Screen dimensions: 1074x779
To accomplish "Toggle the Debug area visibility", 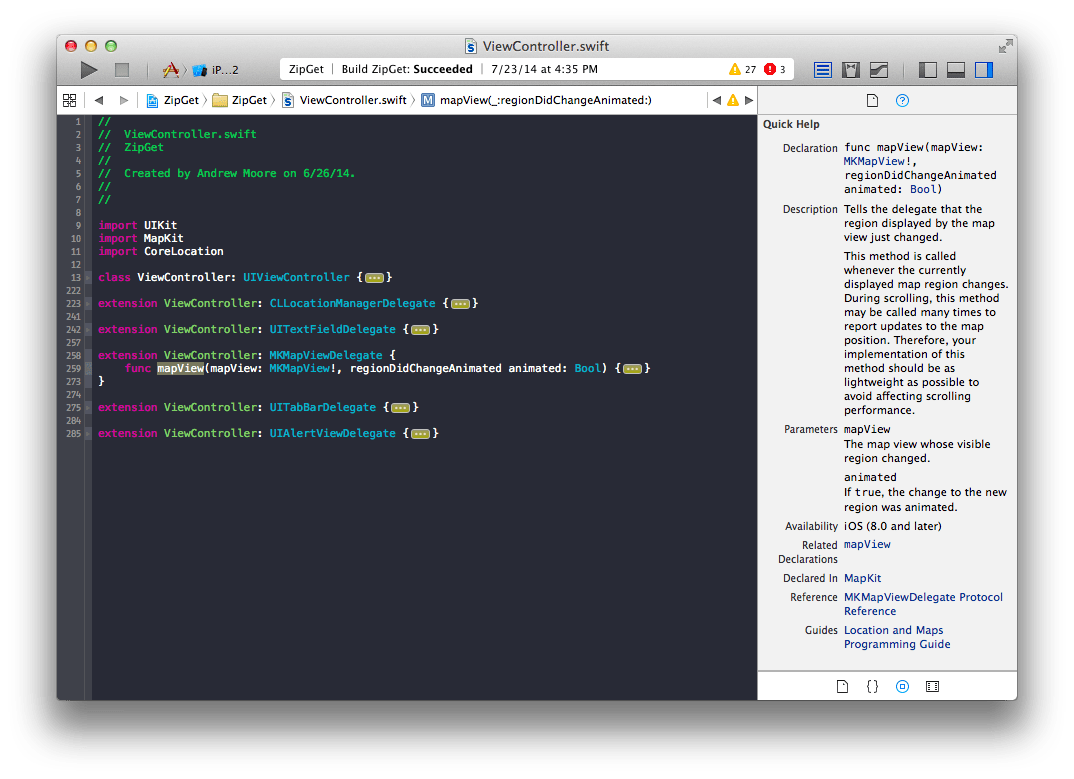I will (955, 70).
